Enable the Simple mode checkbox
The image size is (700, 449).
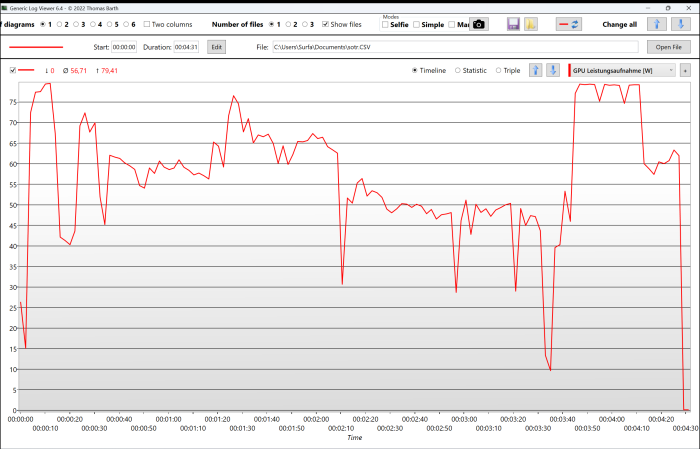416,25
